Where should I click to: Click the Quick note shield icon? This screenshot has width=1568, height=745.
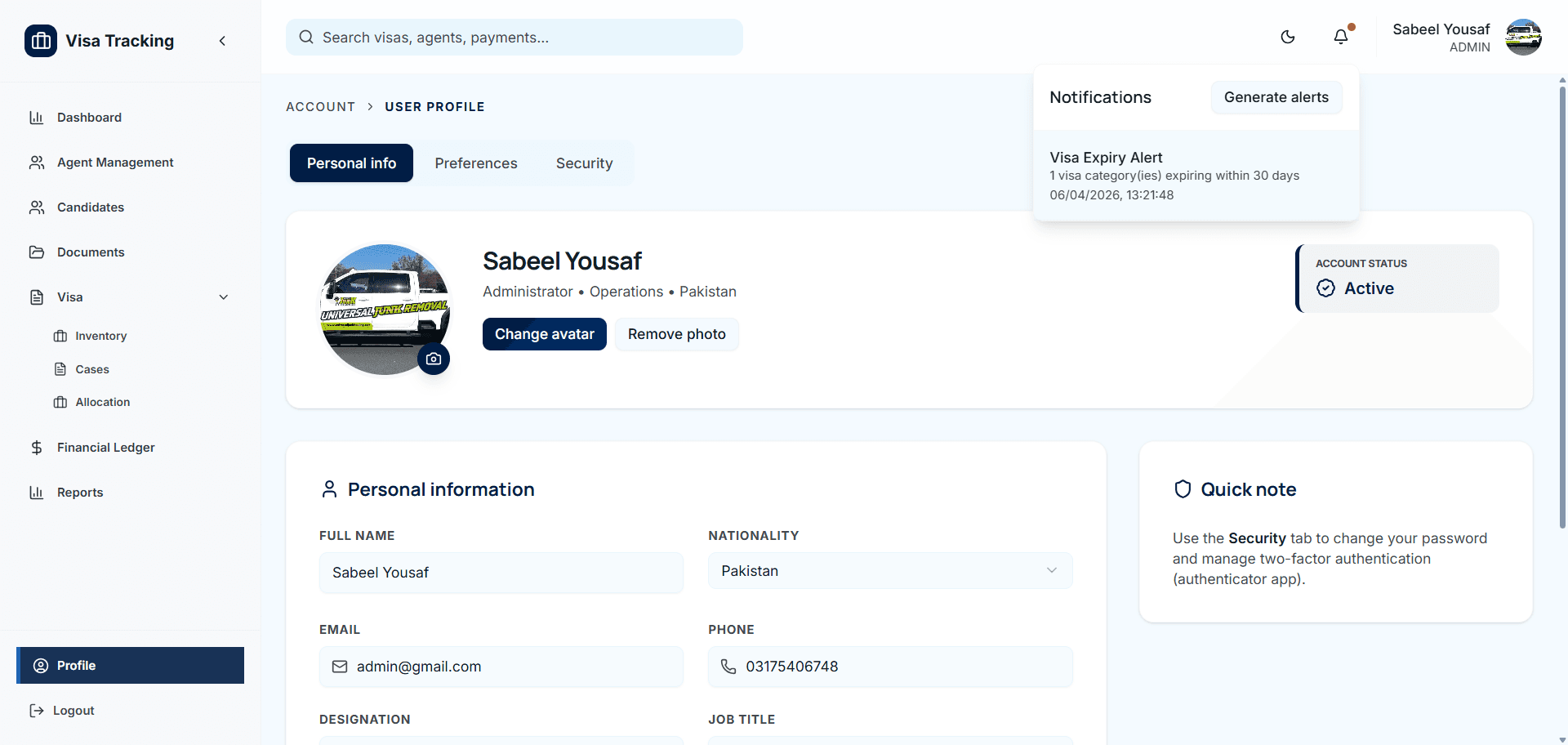pos(1183,489)
